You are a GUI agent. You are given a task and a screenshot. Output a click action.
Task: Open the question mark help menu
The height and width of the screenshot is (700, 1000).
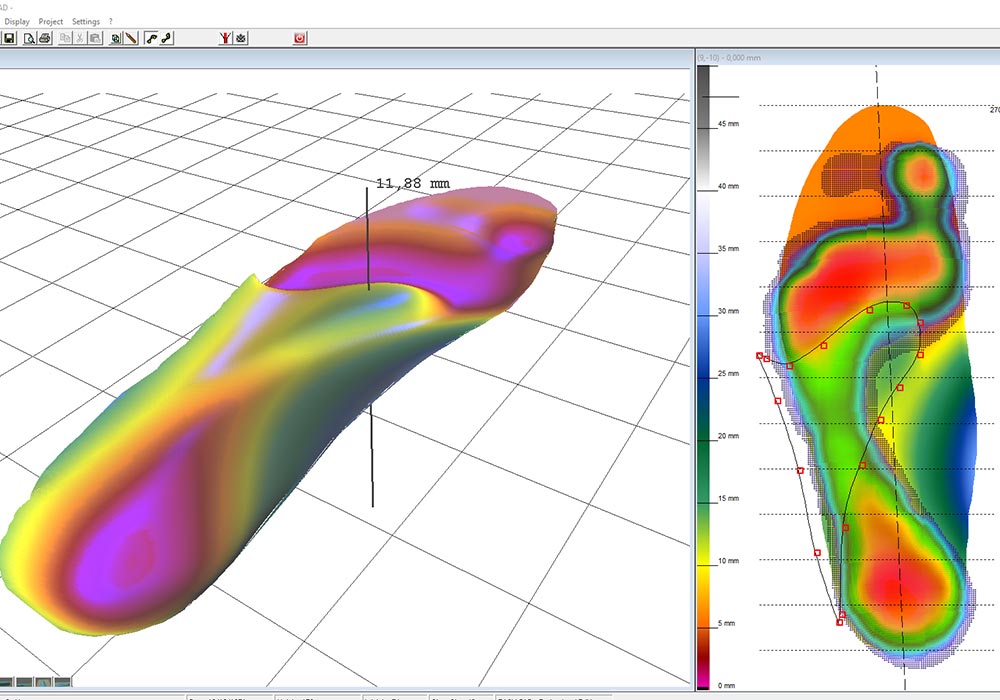coord(110,21)
